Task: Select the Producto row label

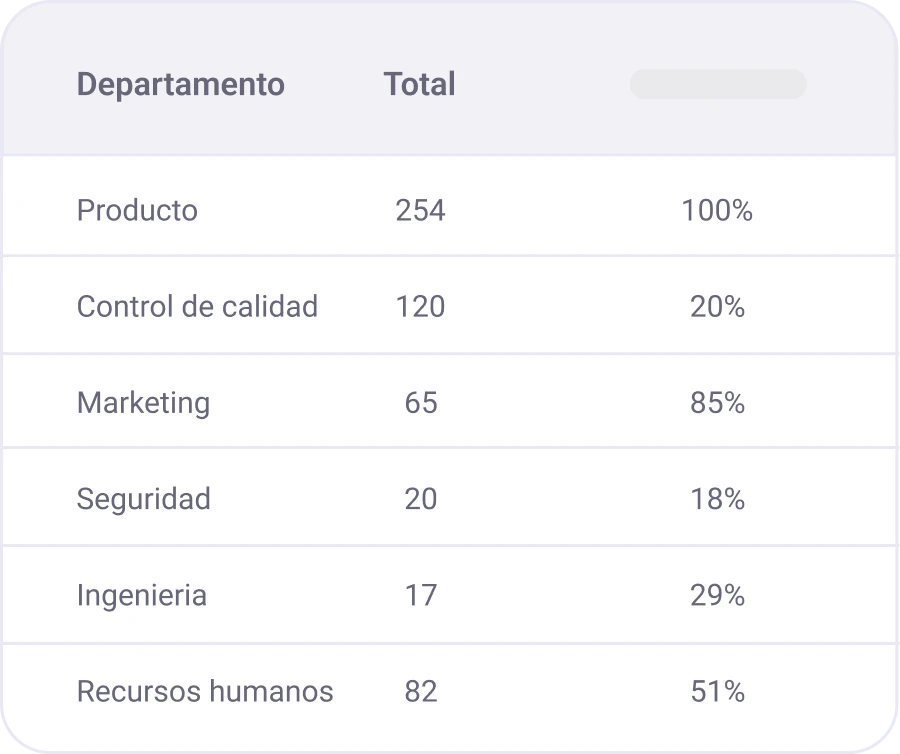Action: point(137,211)
